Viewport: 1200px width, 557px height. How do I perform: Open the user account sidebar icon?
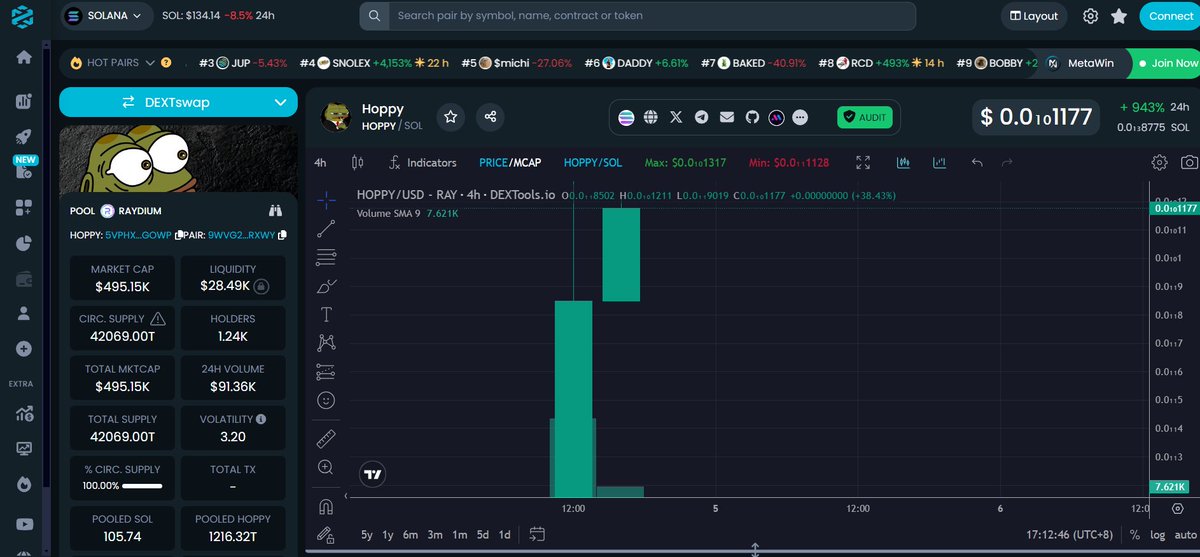(24, 313)
